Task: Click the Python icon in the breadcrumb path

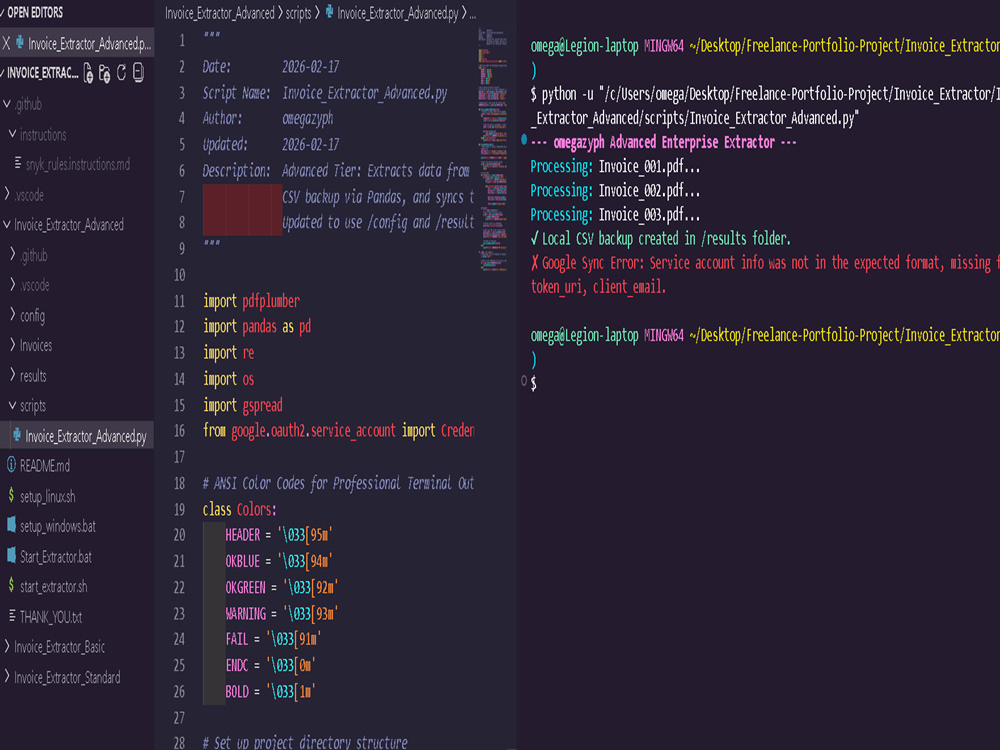Action: point(329,11)
